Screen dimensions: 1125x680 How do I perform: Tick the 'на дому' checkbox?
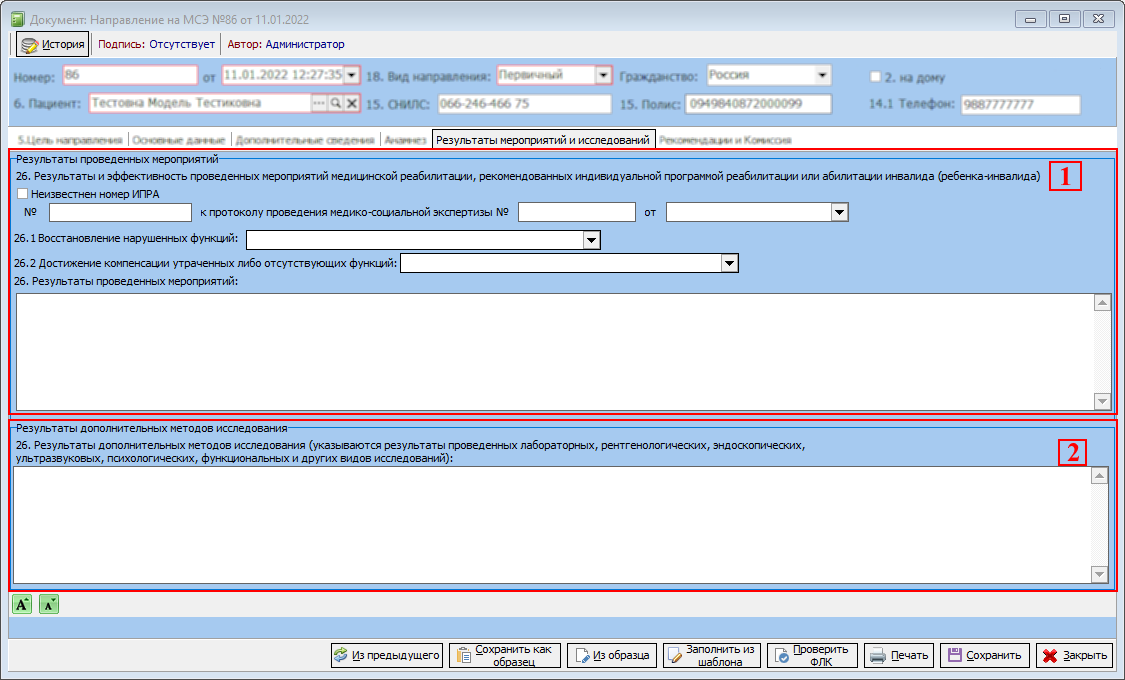click(875, 77)
